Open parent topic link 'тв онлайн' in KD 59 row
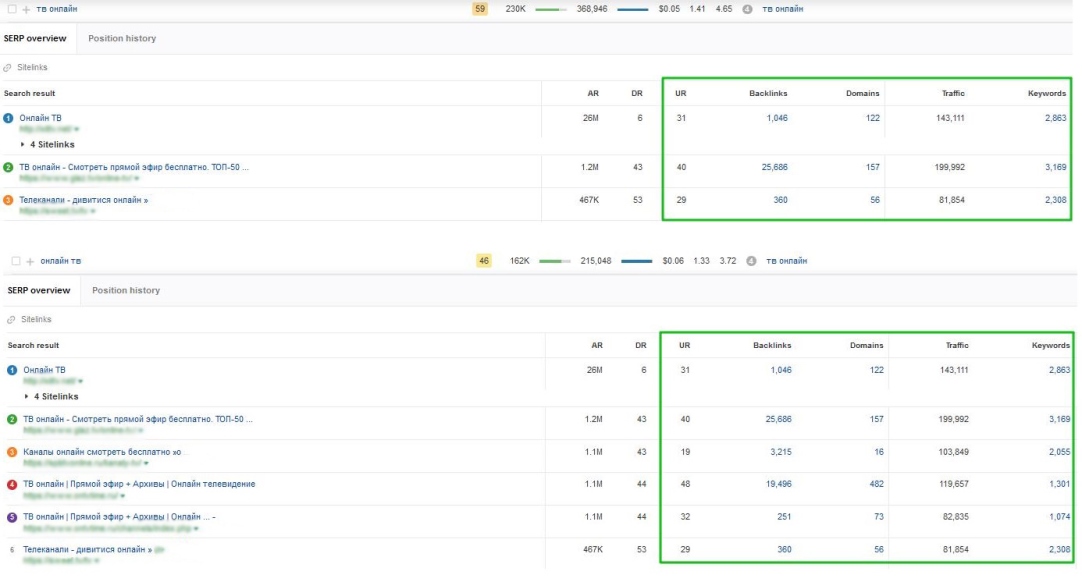1082x582 pixels. point(783,9)
